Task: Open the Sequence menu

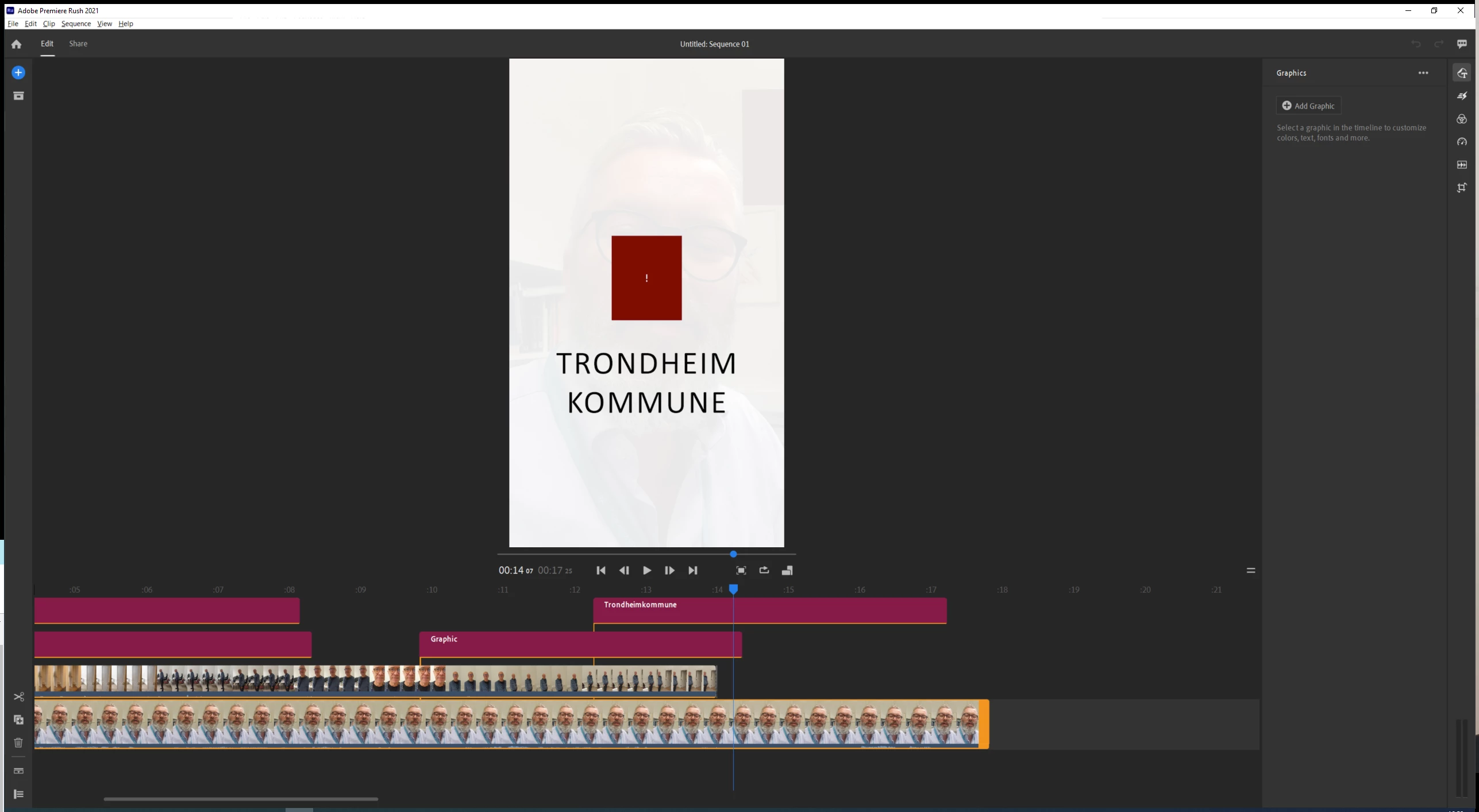Action: (x=76, y=24)
